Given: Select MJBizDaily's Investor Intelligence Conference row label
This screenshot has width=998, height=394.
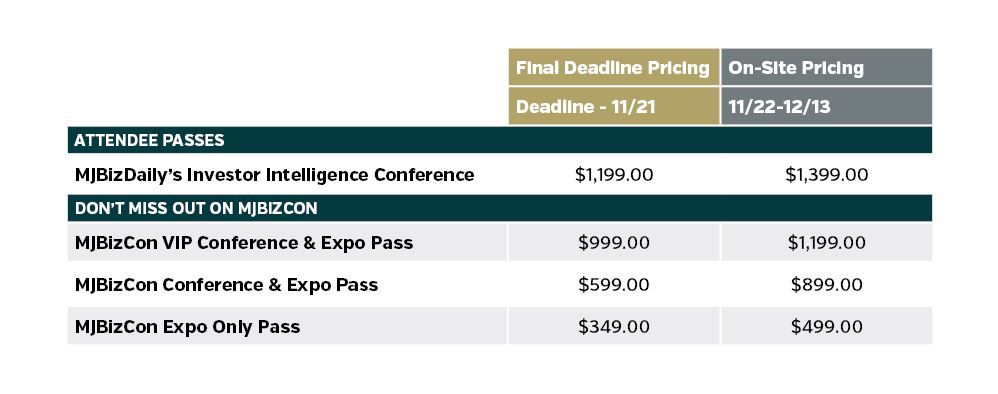Looking at the screenshot, I should pos(274,174).
